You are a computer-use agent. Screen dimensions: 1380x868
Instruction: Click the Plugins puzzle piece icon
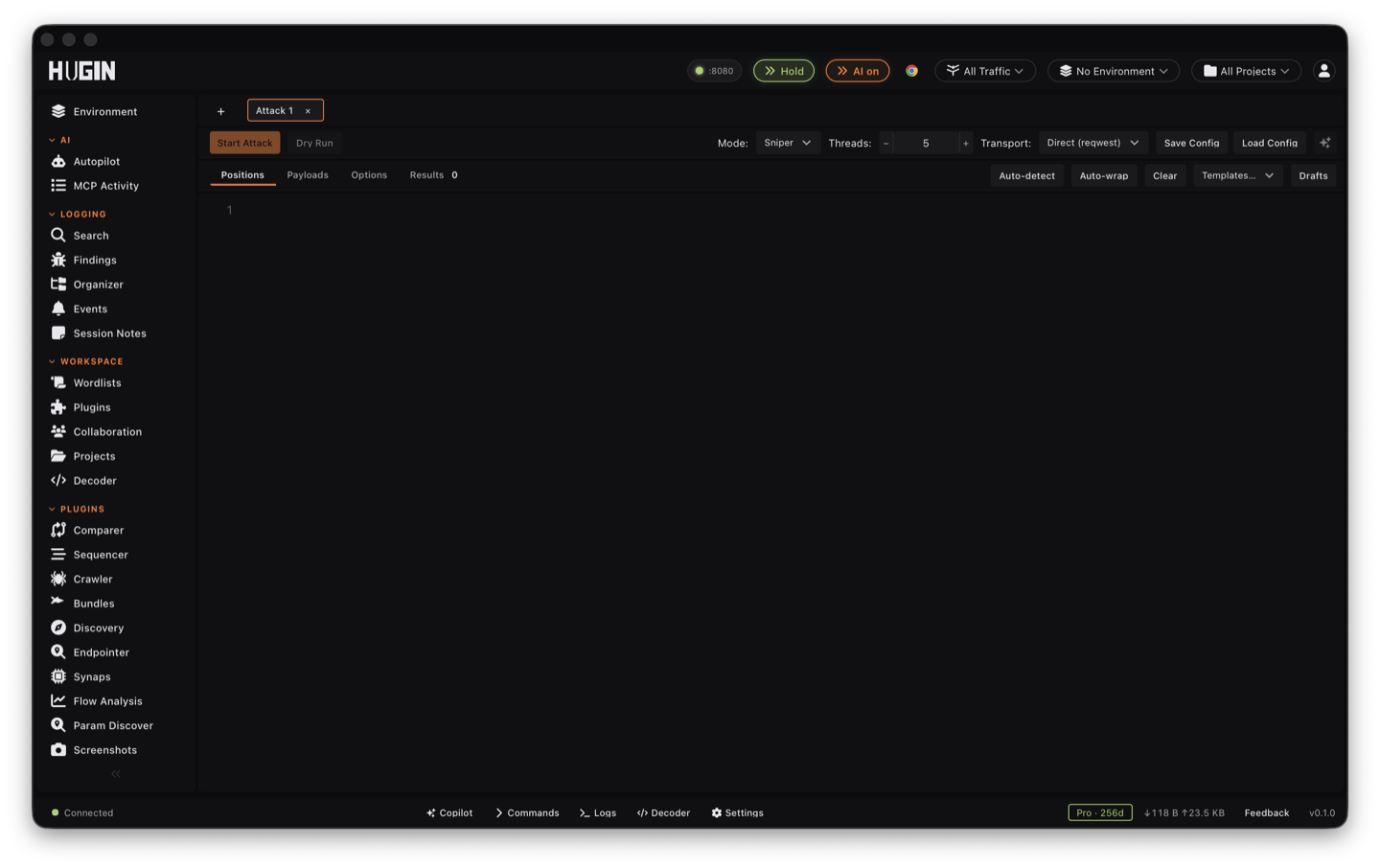58,407
